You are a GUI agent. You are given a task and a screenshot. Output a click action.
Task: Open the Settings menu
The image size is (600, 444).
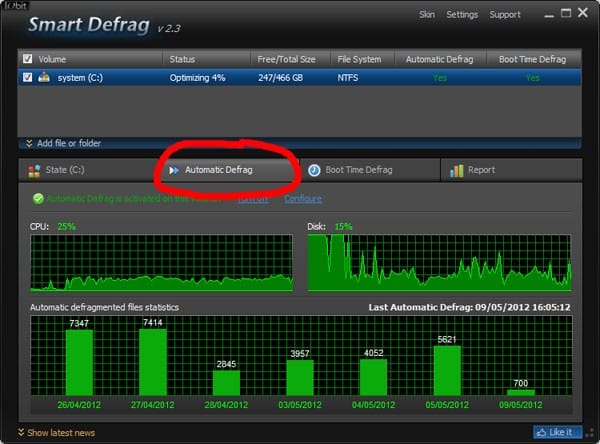click(x=462, y=15)
